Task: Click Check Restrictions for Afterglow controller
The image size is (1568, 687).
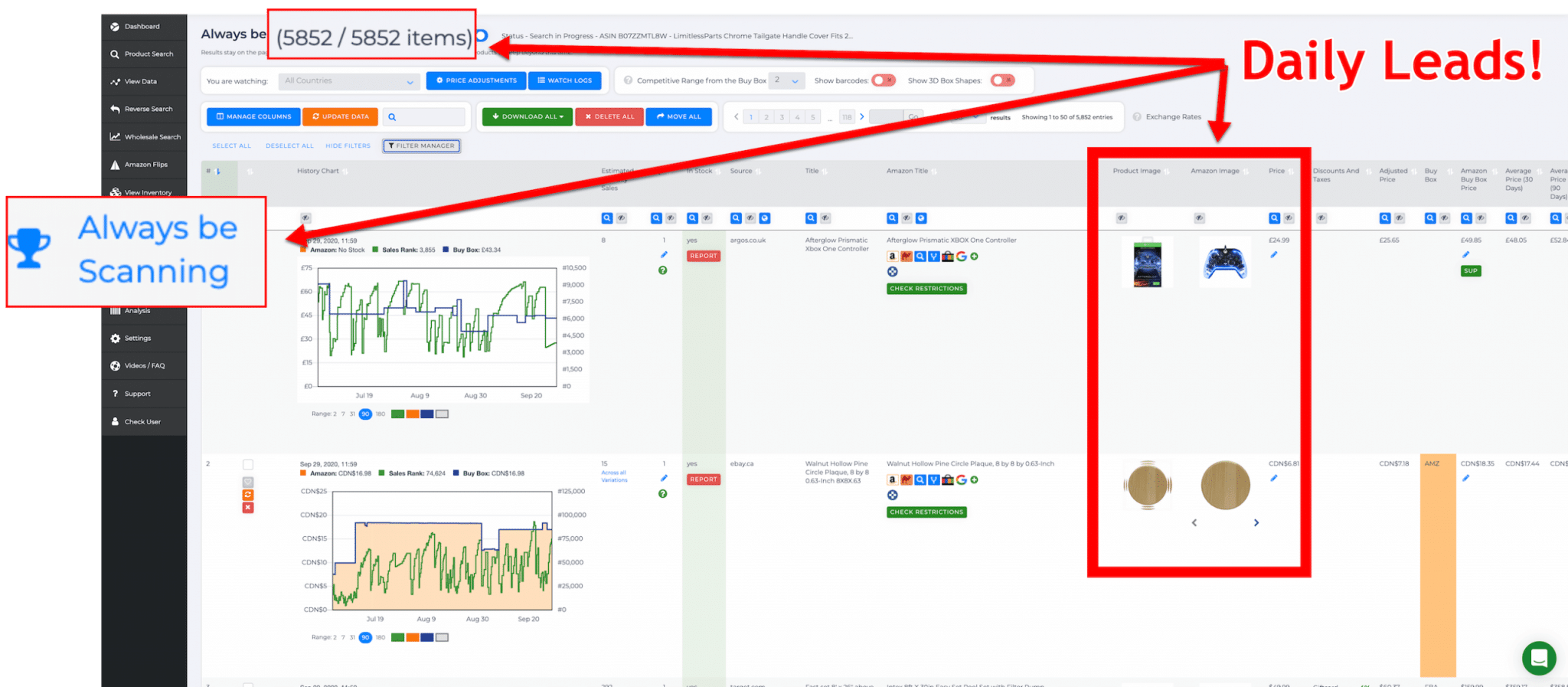Action: pyautogui.click(x=926, y=289)
